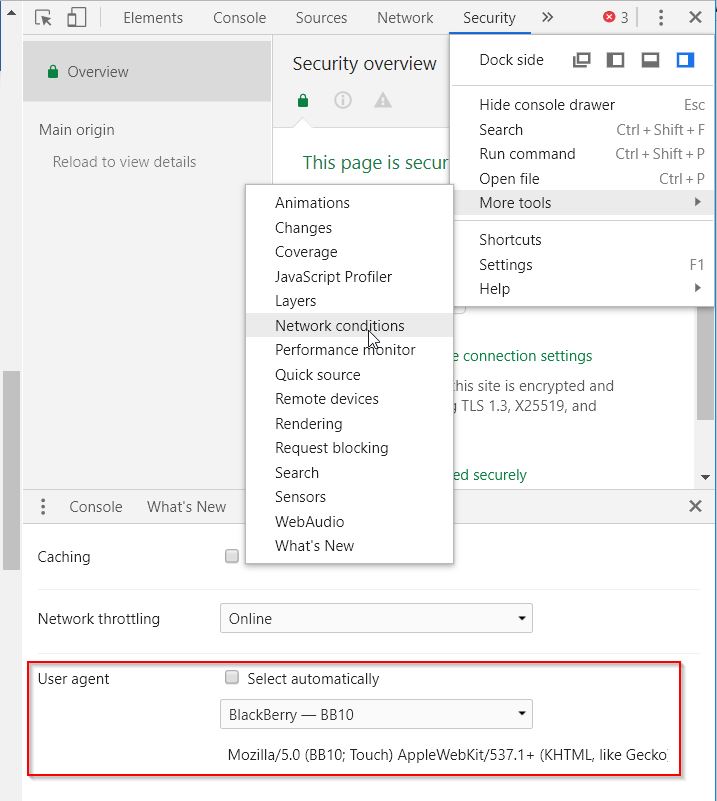Click the user agent string text field
Screen dimensions: 717x801
(446, 754)
